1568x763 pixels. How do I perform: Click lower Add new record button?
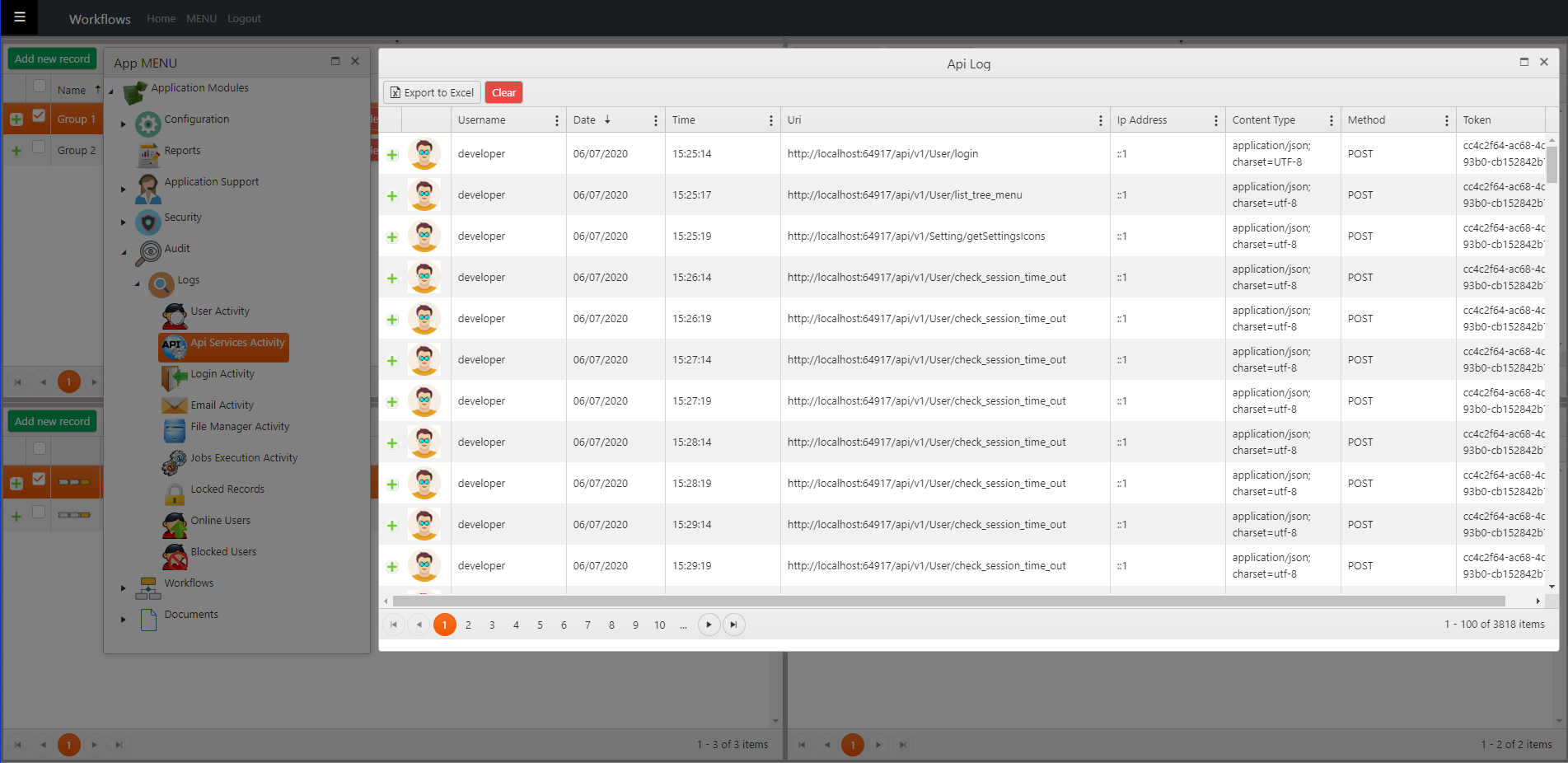tap(52, 421)
